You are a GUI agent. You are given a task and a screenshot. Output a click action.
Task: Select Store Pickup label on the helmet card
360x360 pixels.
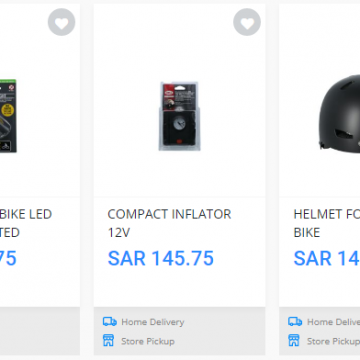[x=333, y=341]
